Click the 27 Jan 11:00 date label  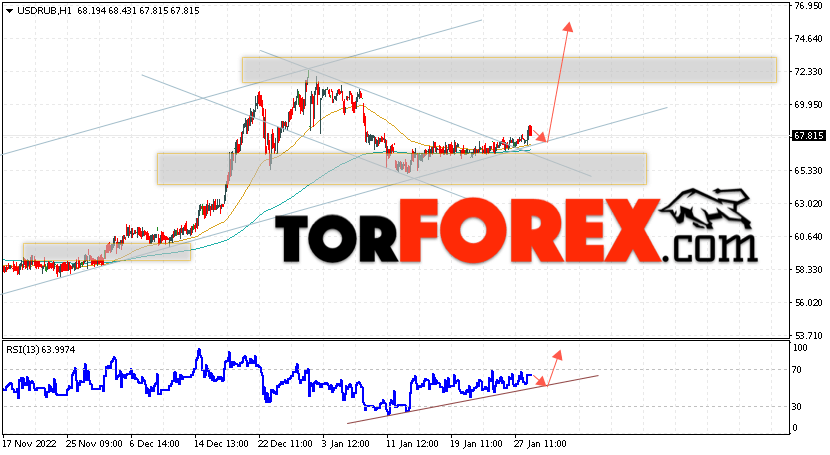(x=540, y=443)
